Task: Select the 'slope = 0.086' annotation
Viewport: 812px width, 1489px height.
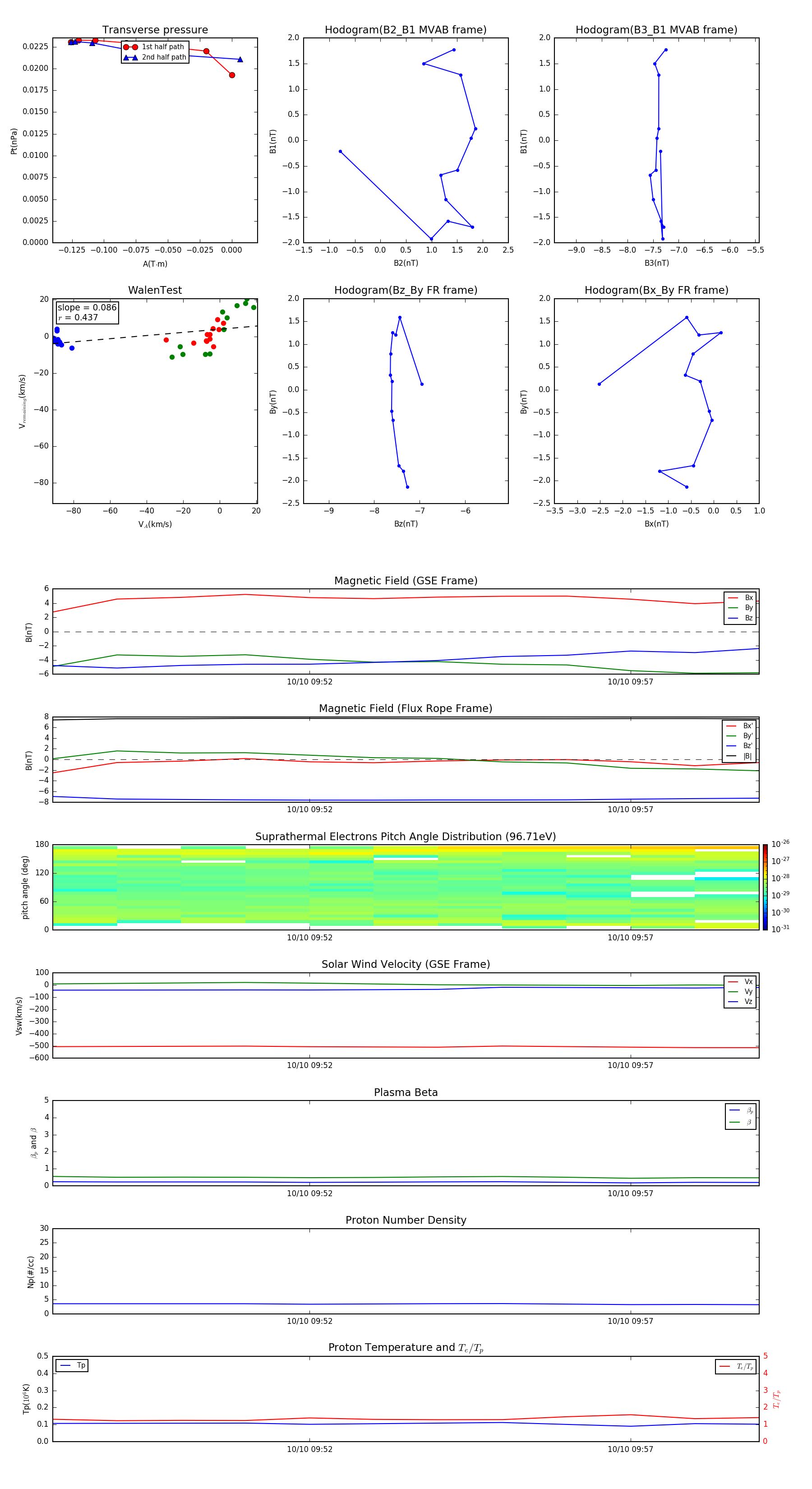Action: click(87, 308)
